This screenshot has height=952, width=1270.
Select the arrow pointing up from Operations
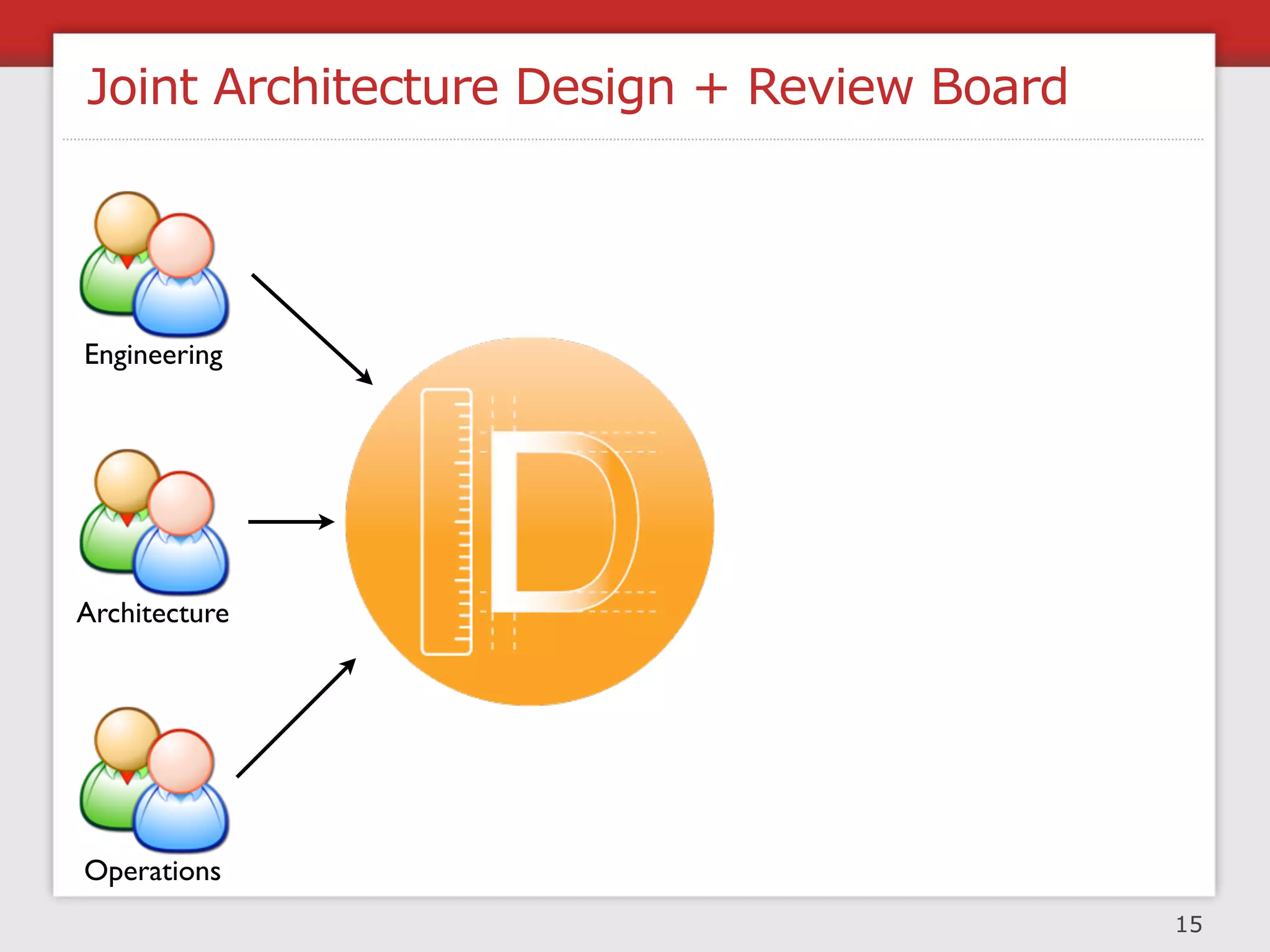(296, 718)
